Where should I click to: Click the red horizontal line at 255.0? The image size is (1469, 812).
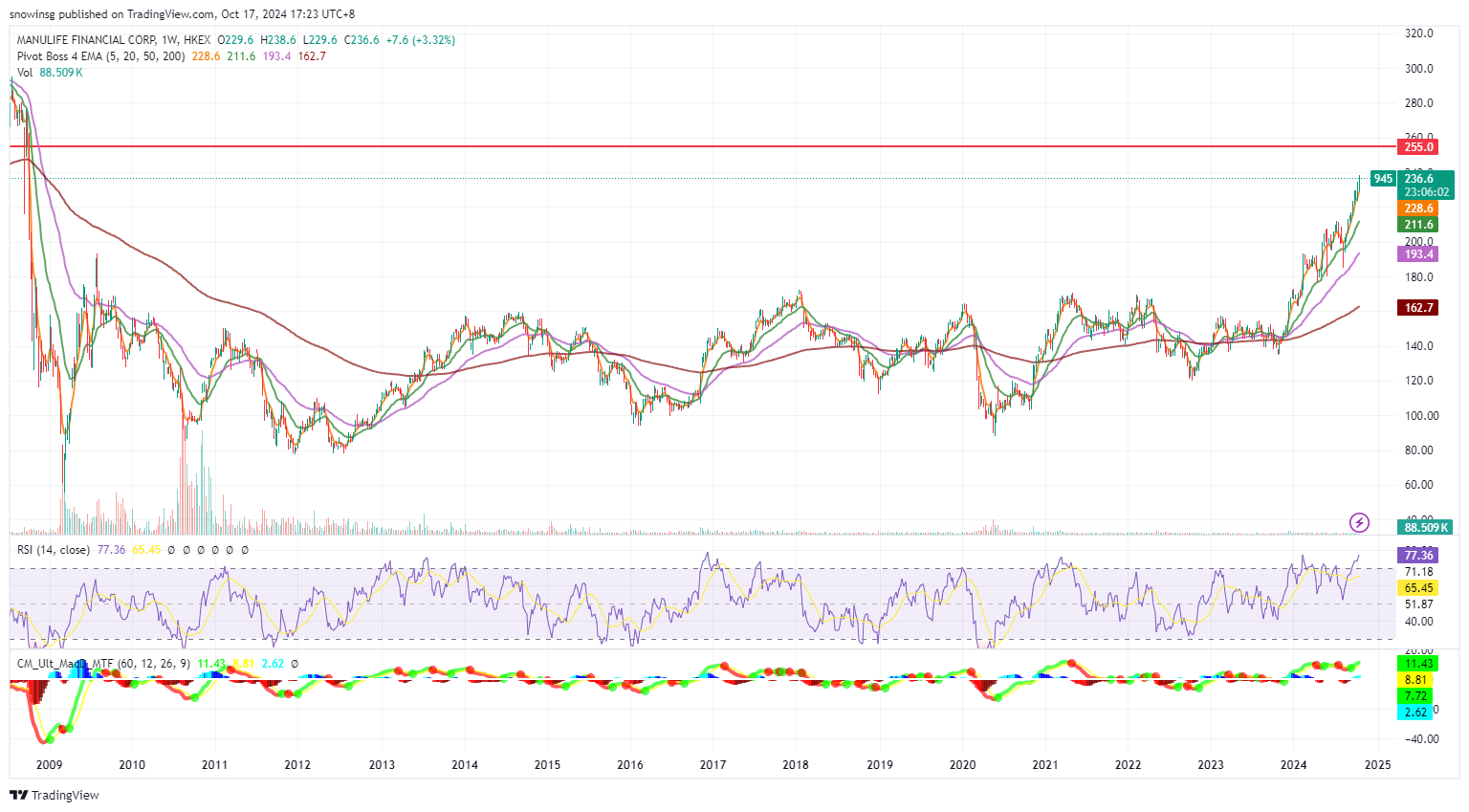703,146
